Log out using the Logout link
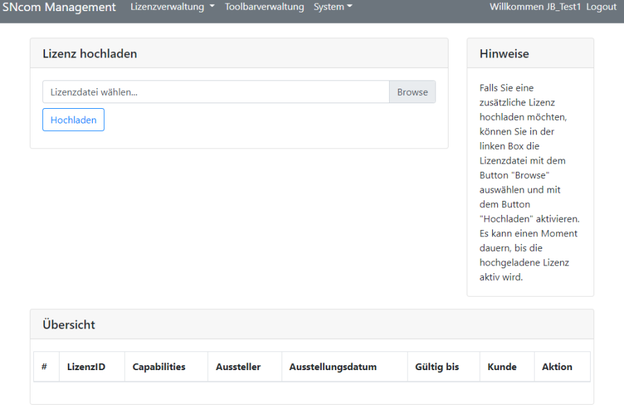 [601, 7]
